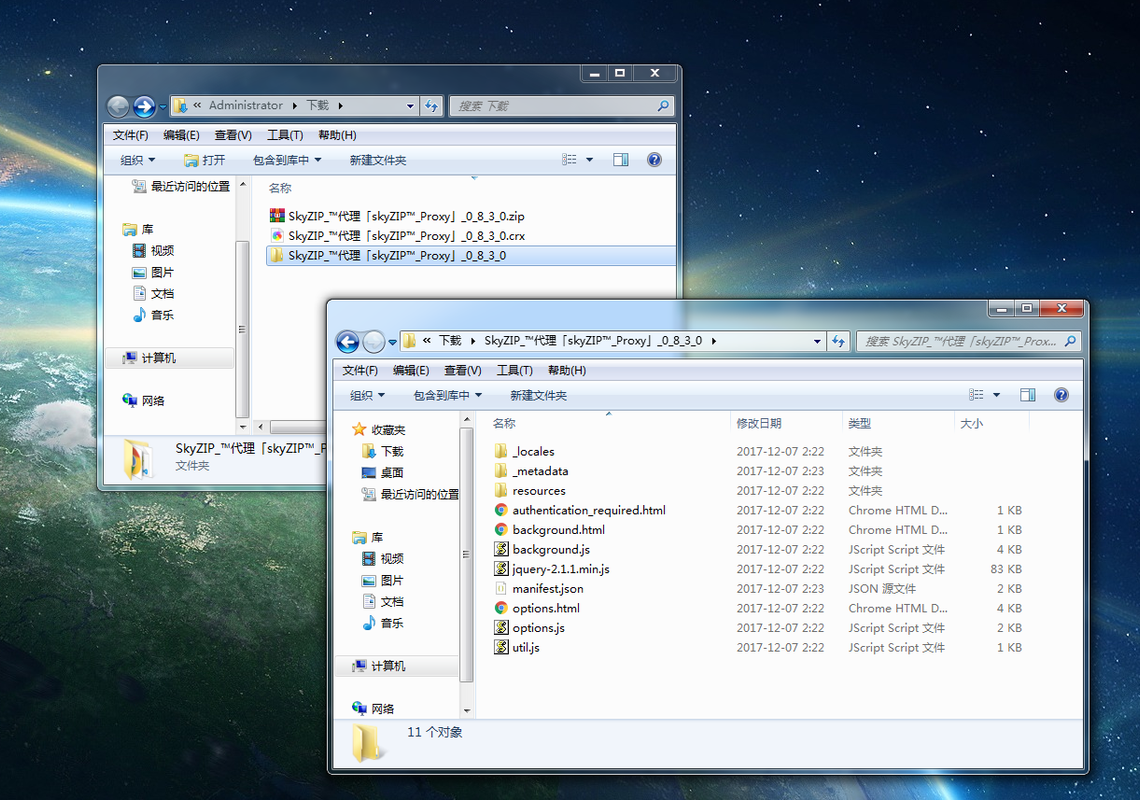Select 音乐 library in Downloads window
The height and width of the screenshot is (800, 1140).
point(153,315)
